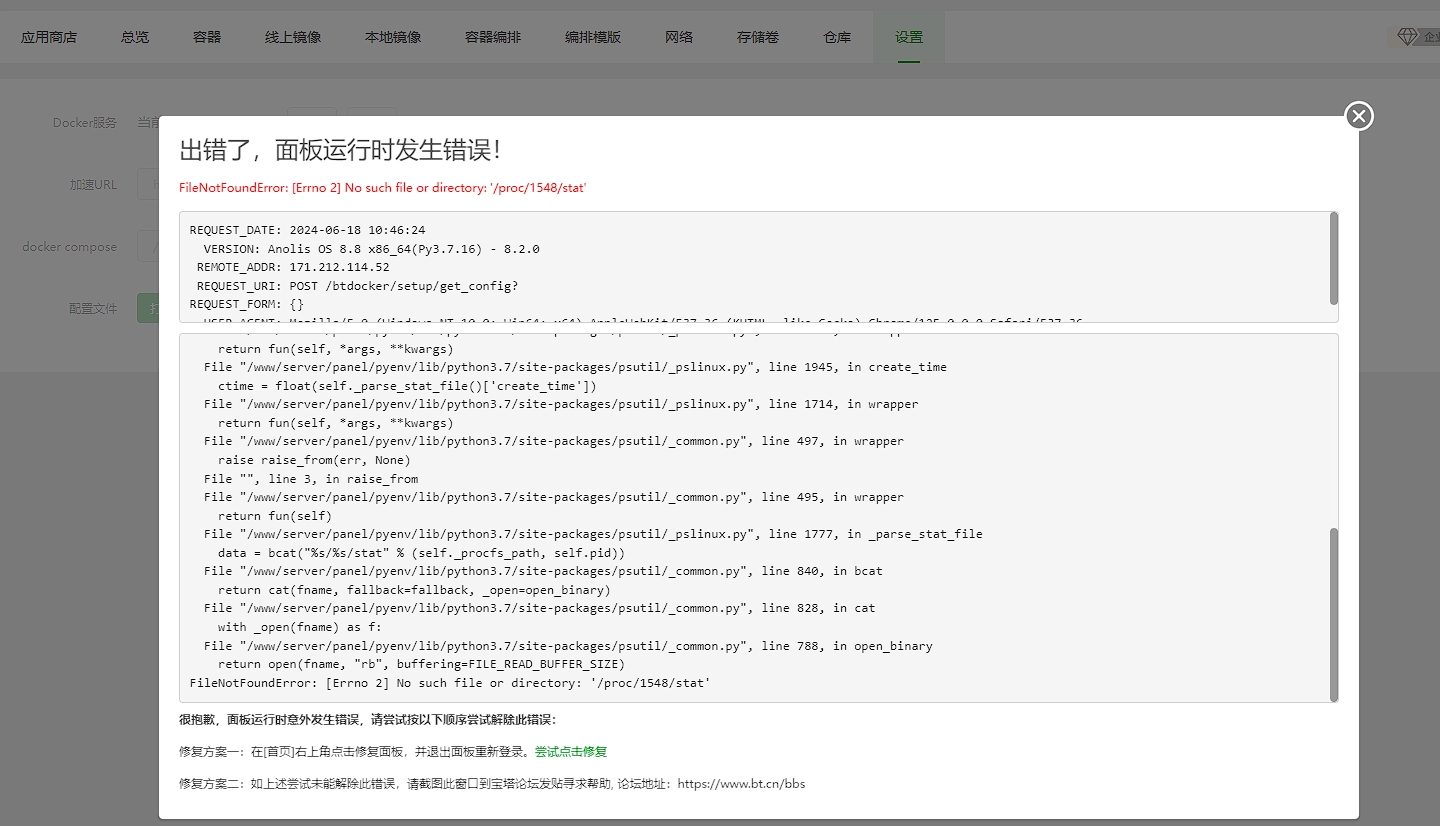The width and height of the screenshot is (1440, 826).
Task: Click the 修复方案一 instruction text
Action: tap(355, 752)
